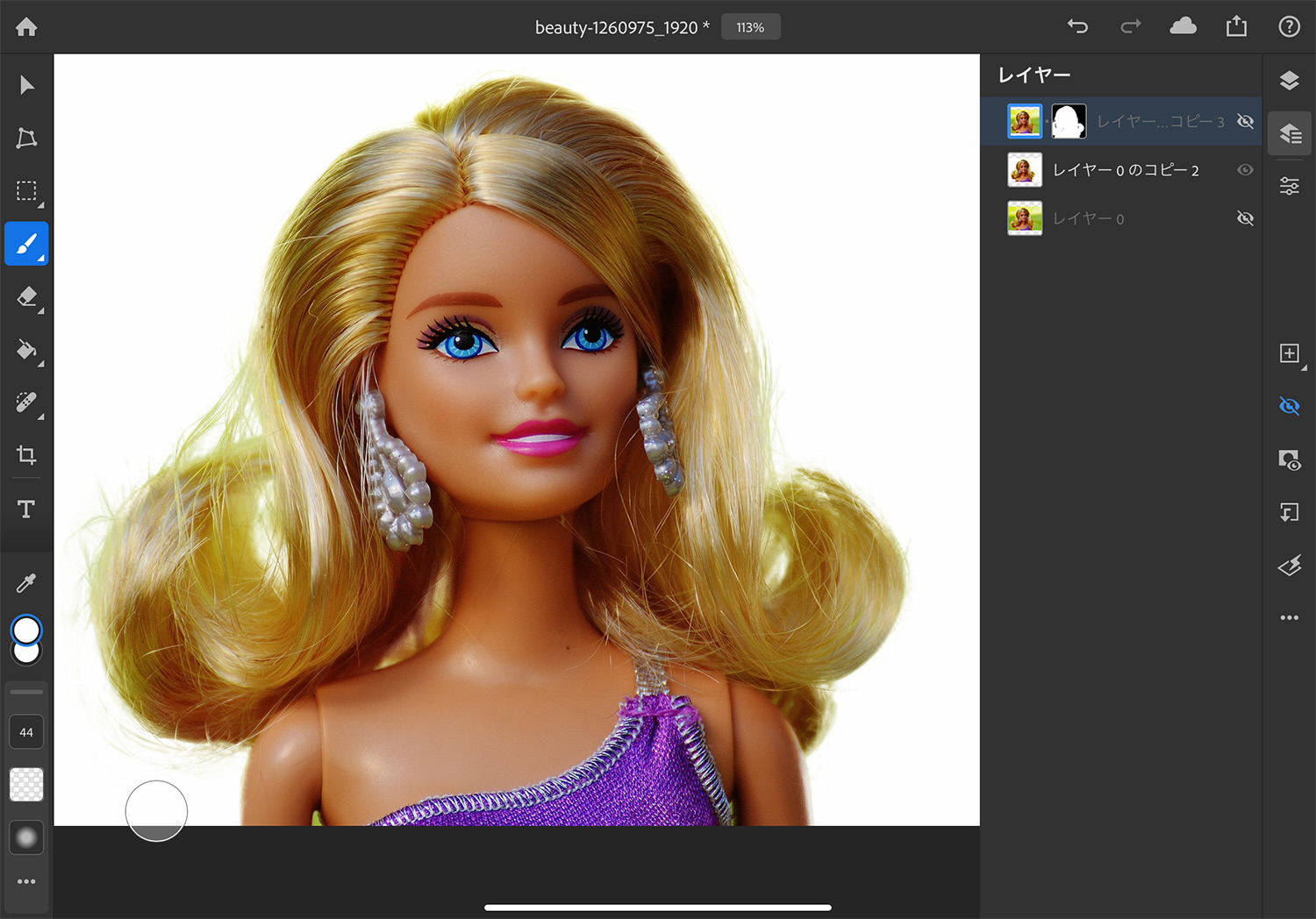This screenshot has height=919, width=1316.
Task: Select the Paint Bucket fill tool
Action: pyautogui.click(x=26, y=350)
